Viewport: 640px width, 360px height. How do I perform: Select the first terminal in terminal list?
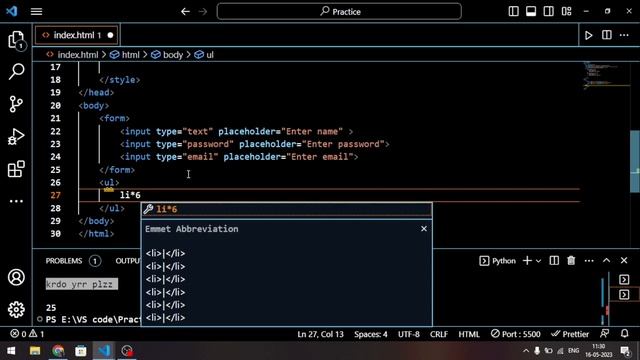pyautogui.click(x=624, y=280)
